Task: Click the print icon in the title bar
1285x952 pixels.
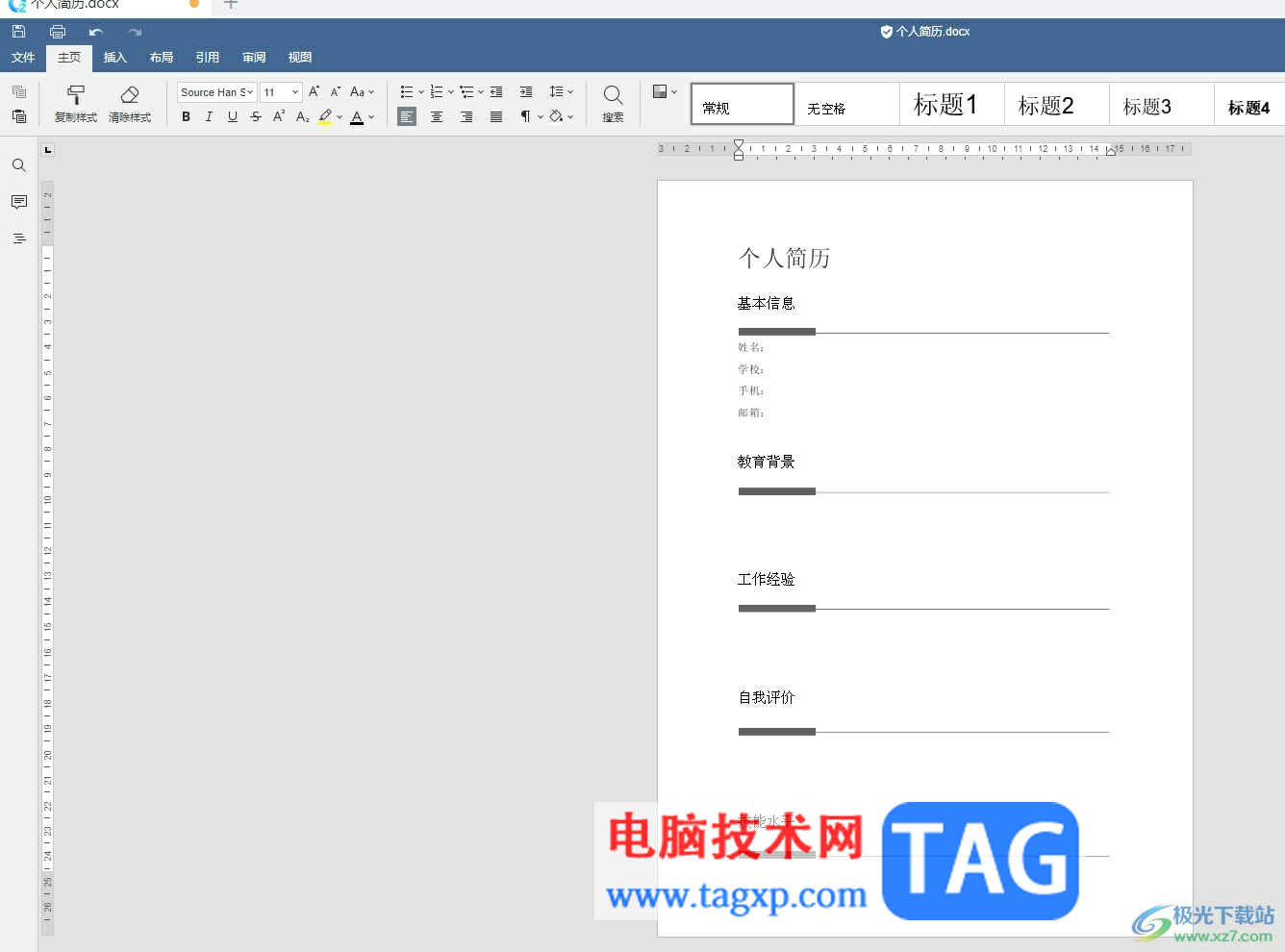Action: tap(58, 32)
